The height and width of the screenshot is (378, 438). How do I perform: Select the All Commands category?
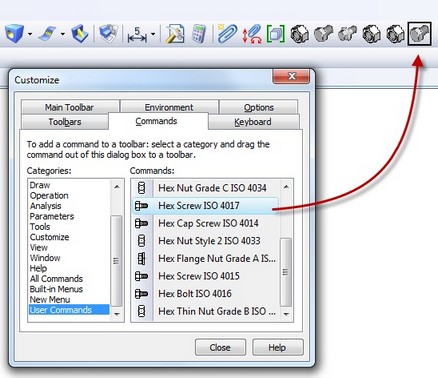coord(56,279)
